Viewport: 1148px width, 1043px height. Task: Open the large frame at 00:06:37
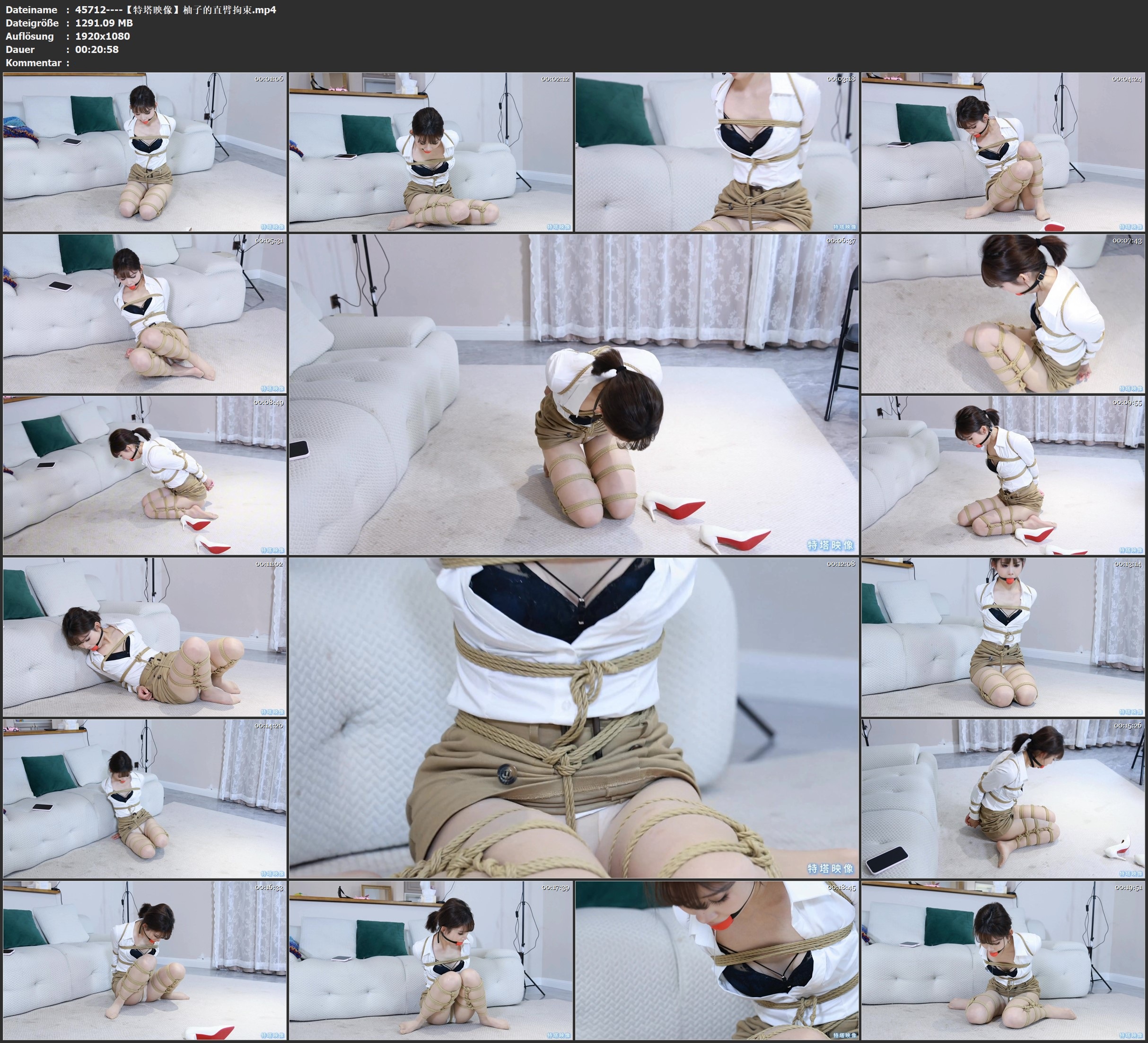click(x=573, y=394)
